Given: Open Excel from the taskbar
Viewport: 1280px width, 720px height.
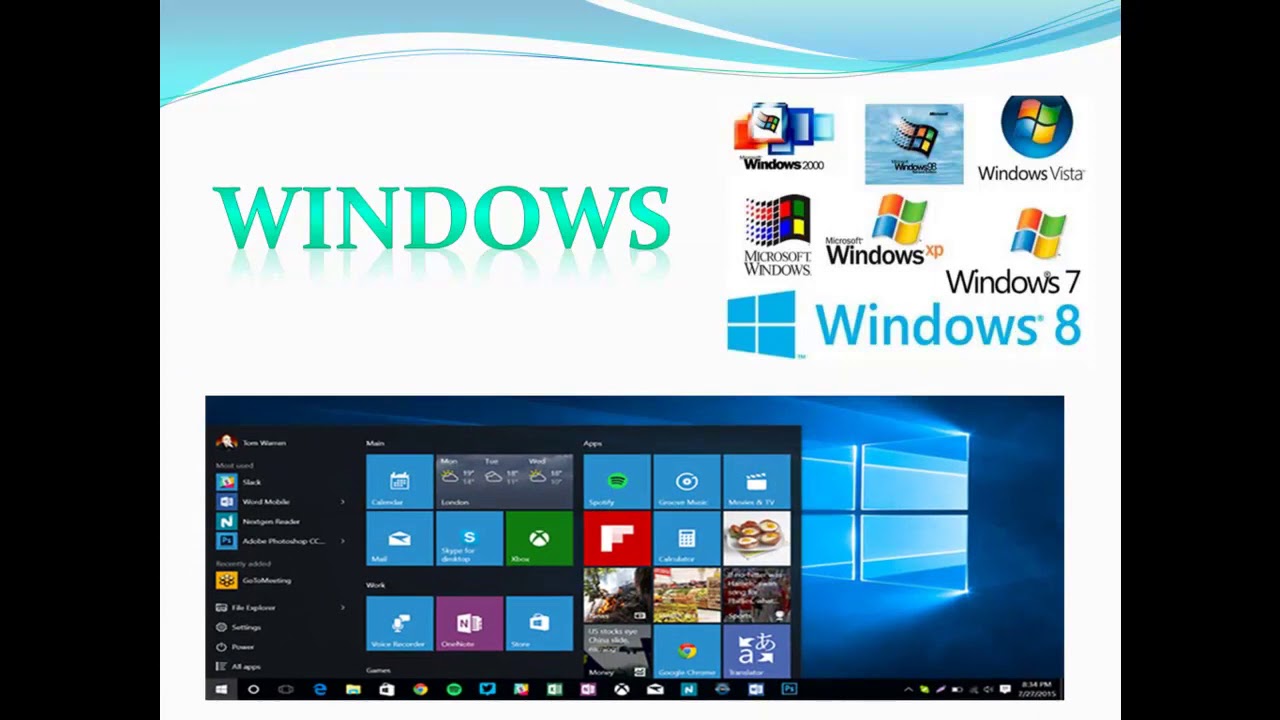Looking at the screenshot, I should coord(554,689).
